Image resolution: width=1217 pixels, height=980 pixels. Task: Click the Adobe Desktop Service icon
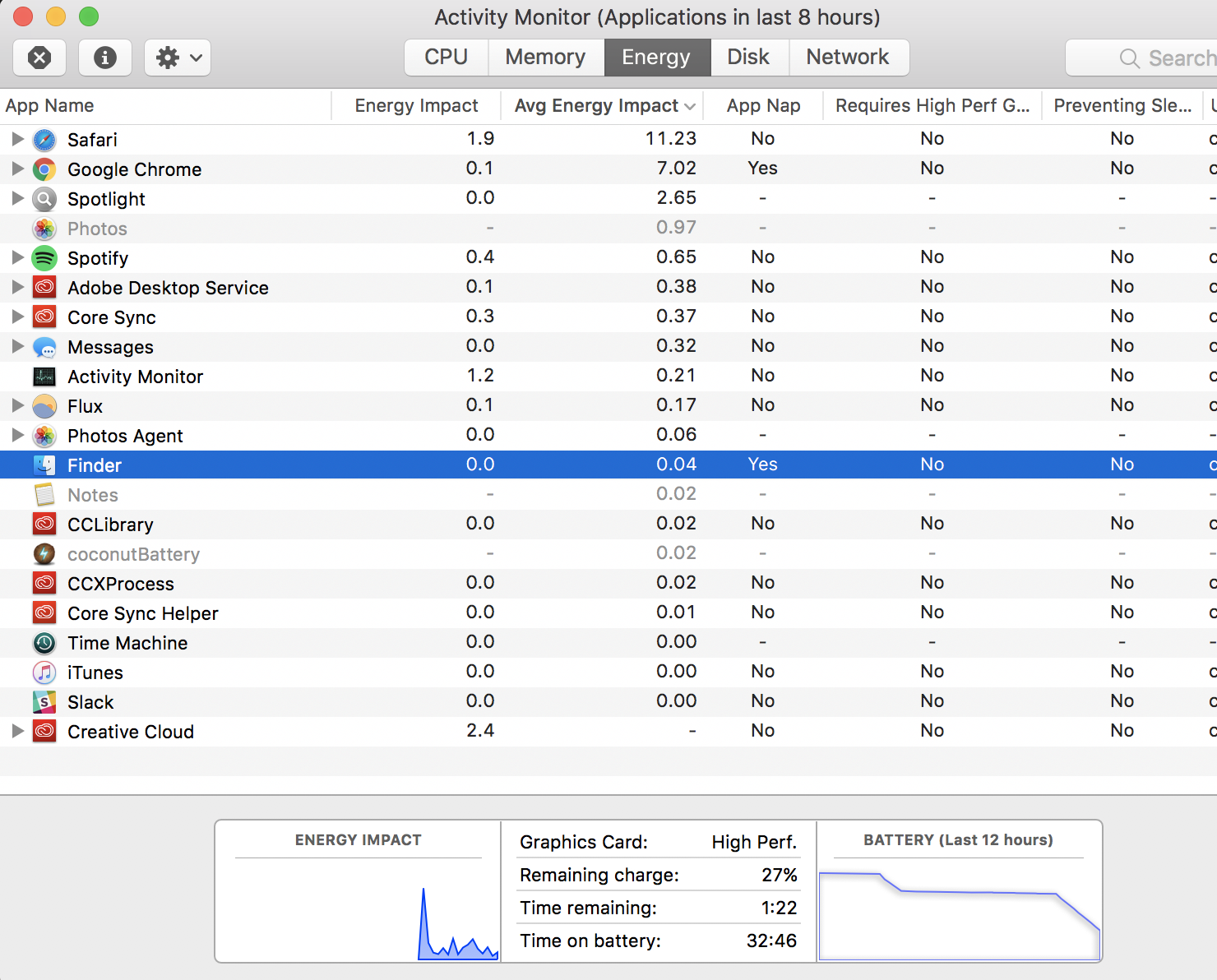[x=44, y=288]
